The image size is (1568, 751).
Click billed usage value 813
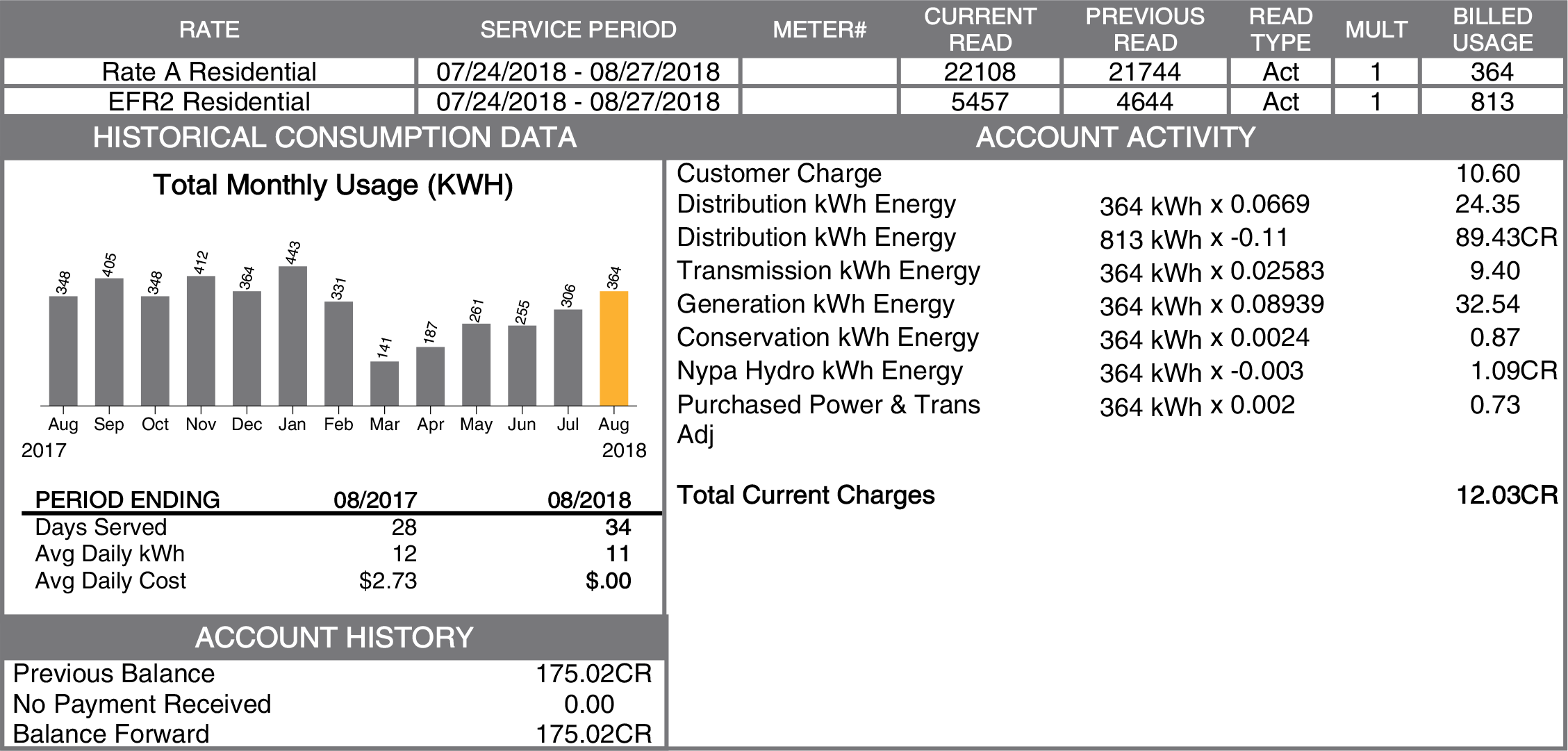click(1492, 101)
